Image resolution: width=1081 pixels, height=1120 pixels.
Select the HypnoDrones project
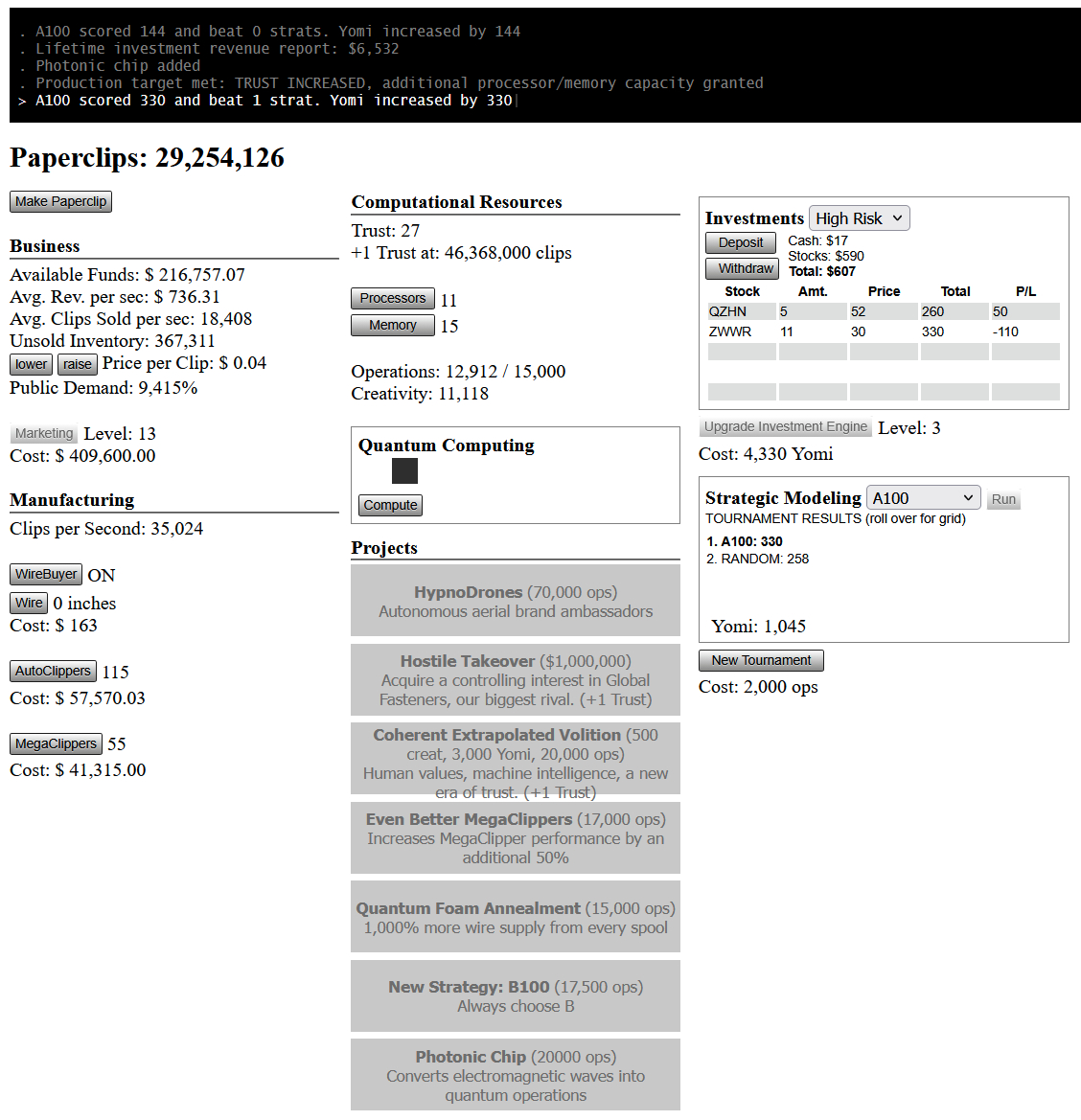coord(516,601)
